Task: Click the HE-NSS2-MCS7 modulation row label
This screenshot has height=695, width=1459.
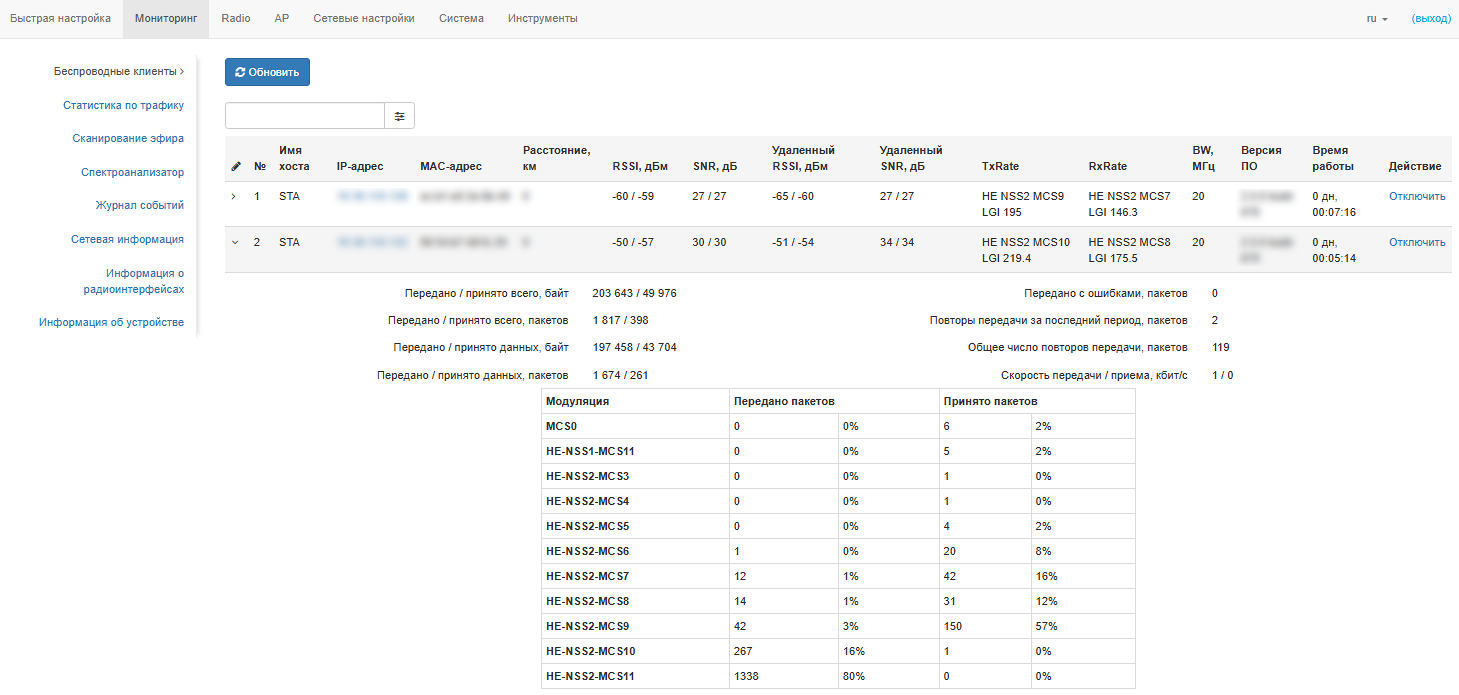Action: [x=587, y=576]
